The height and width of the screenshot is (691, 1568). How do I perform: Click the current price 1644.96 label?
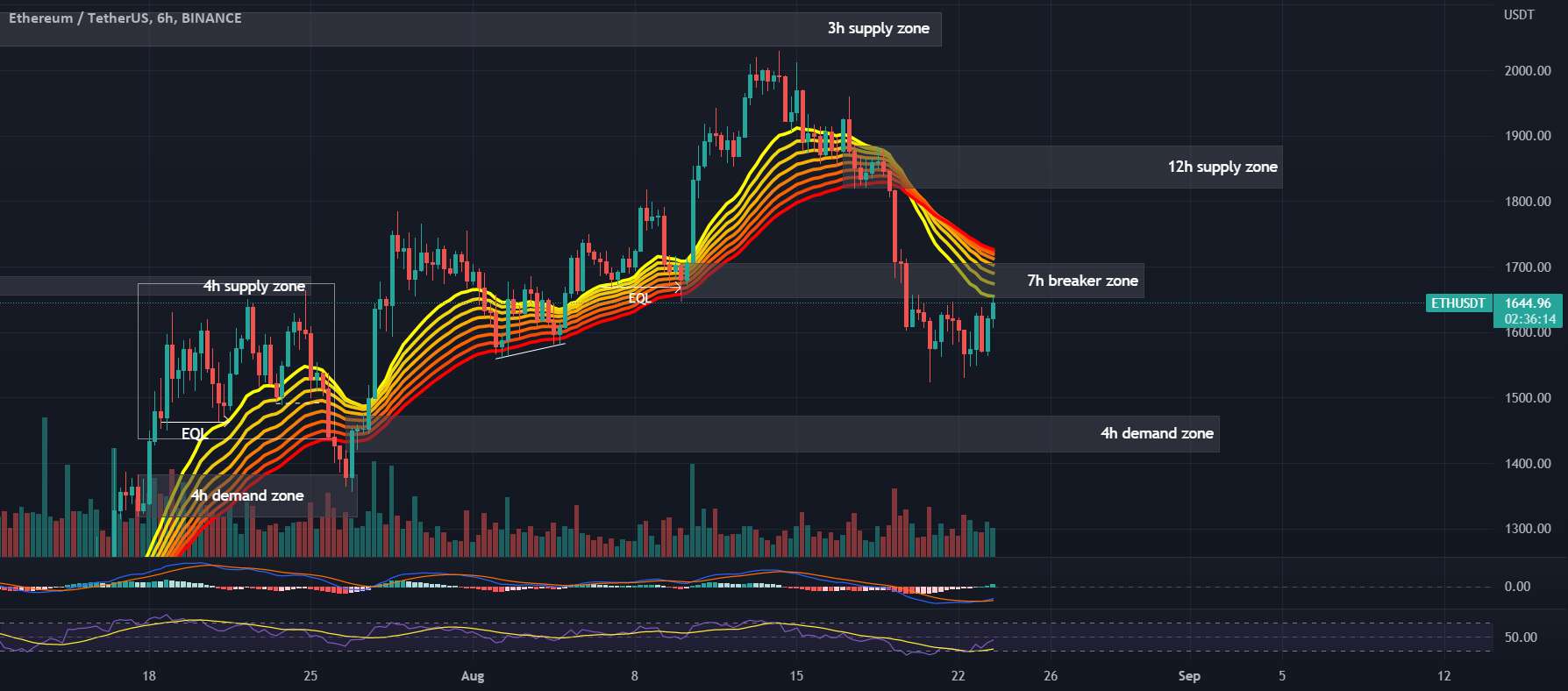1529,303
